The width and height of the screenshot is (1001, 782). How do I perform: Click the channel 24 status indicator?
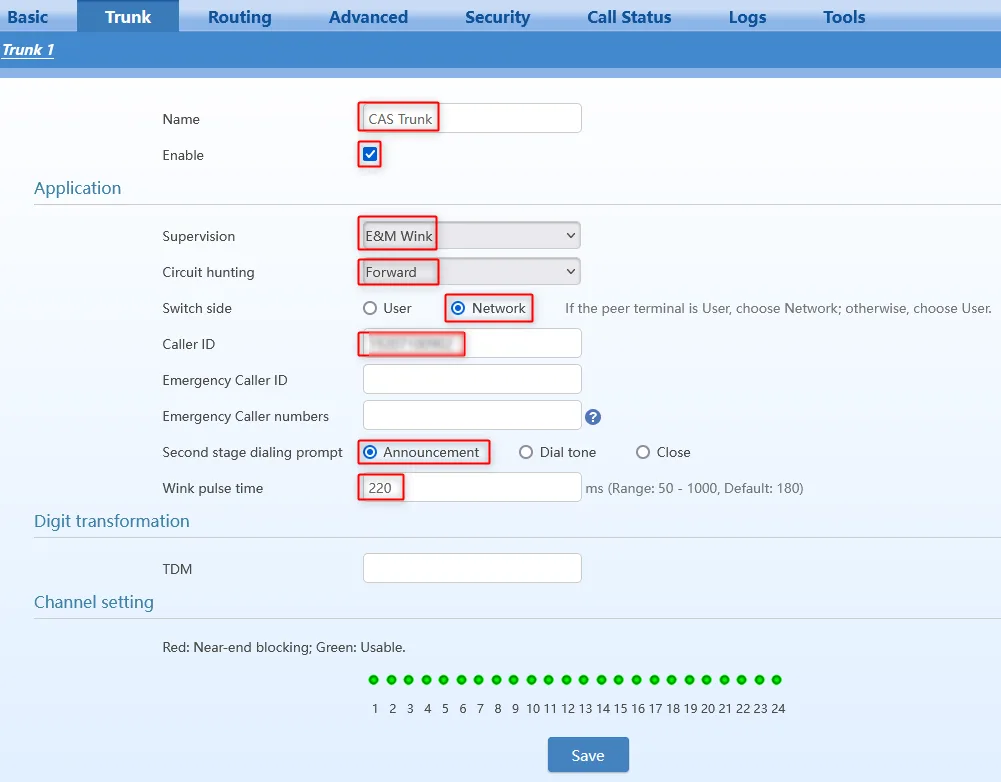(x=777, y=680)
